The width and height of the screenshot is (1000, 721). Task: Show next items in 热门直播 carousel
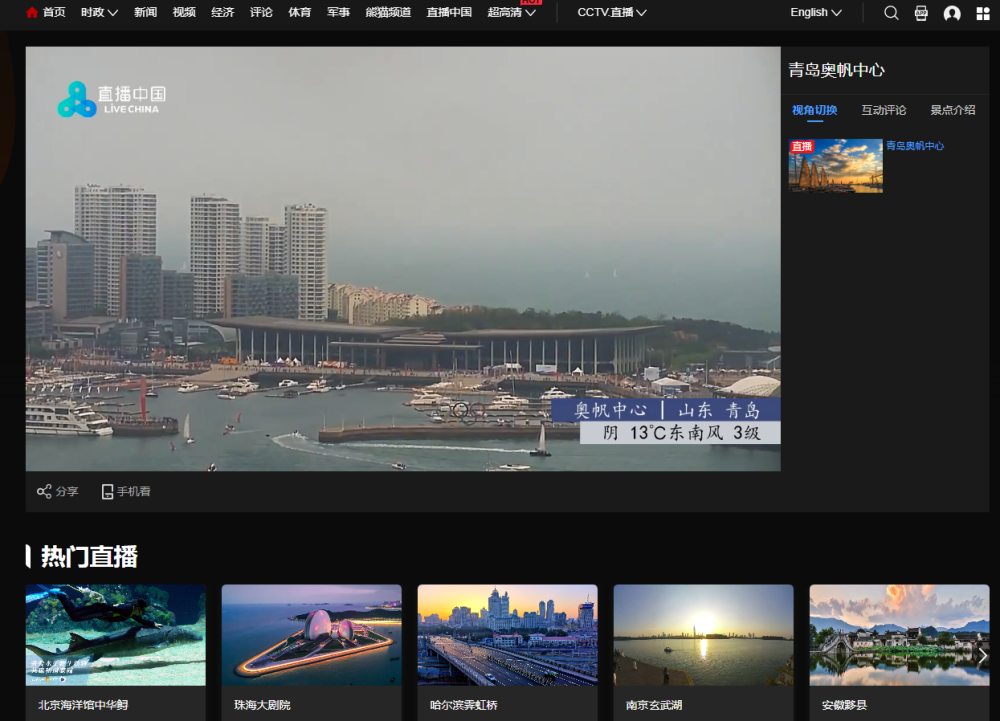[x=982, y=656]
